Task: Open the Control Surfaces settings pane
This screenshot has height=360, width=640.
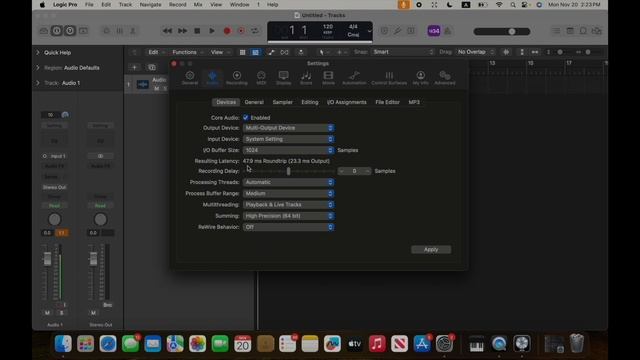Action: click(389, 78)
